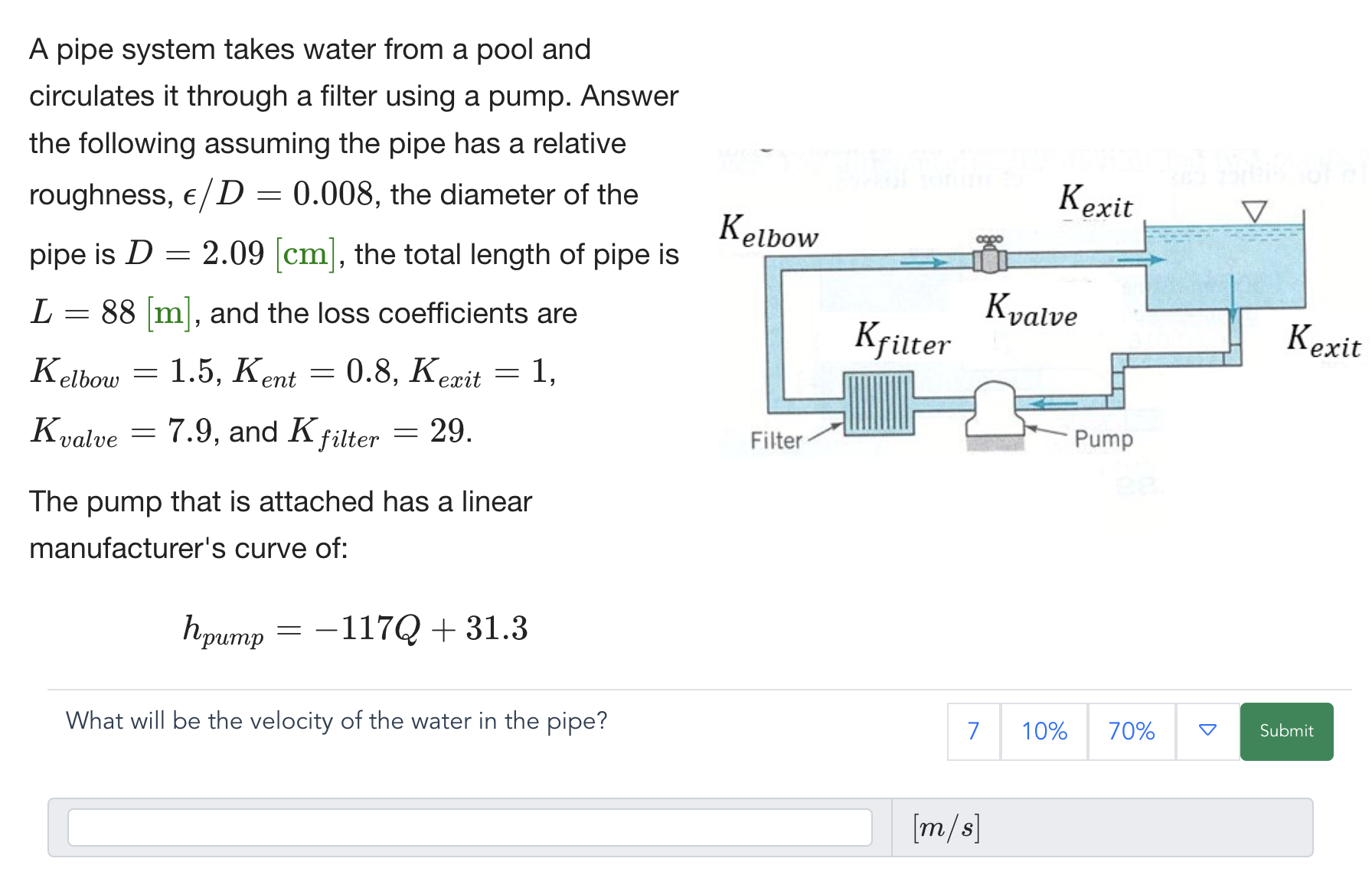1372x891 pixels.
Task: Click the flow direction arrow above the pipe
Action: [x=923, y=263]
